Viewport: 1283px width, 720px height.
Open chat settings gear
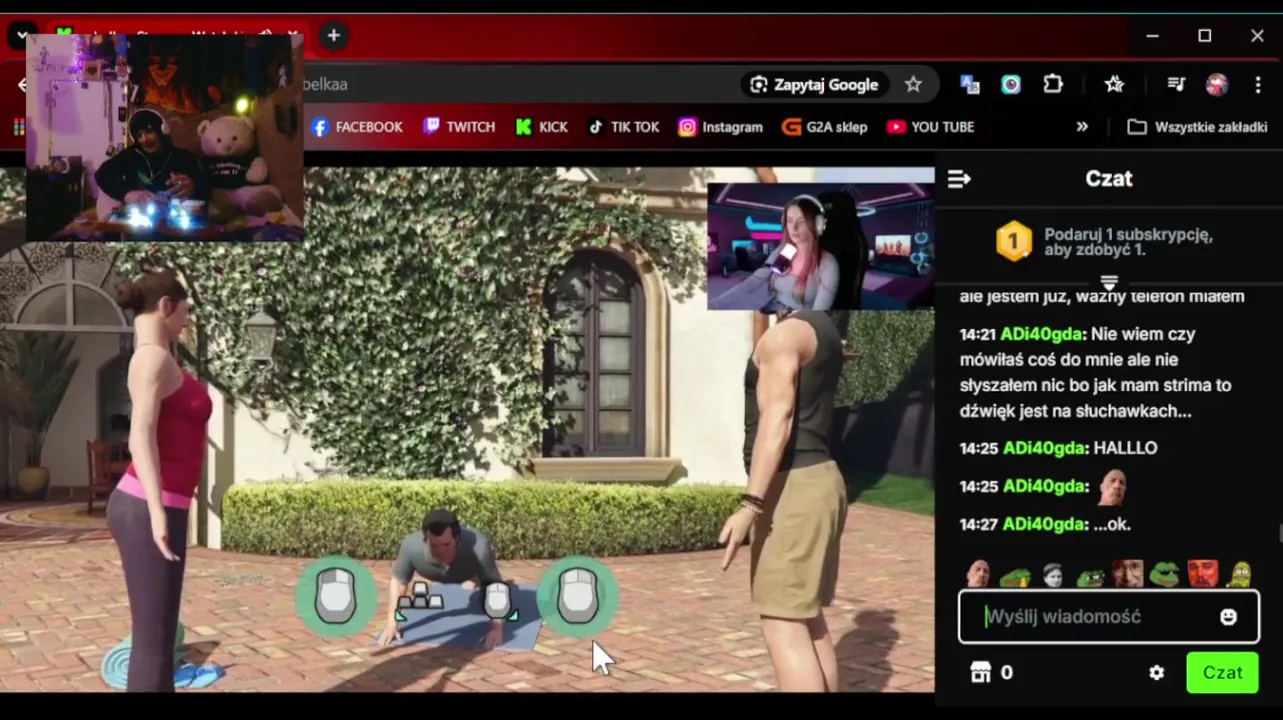click(x=1156, y=673)
